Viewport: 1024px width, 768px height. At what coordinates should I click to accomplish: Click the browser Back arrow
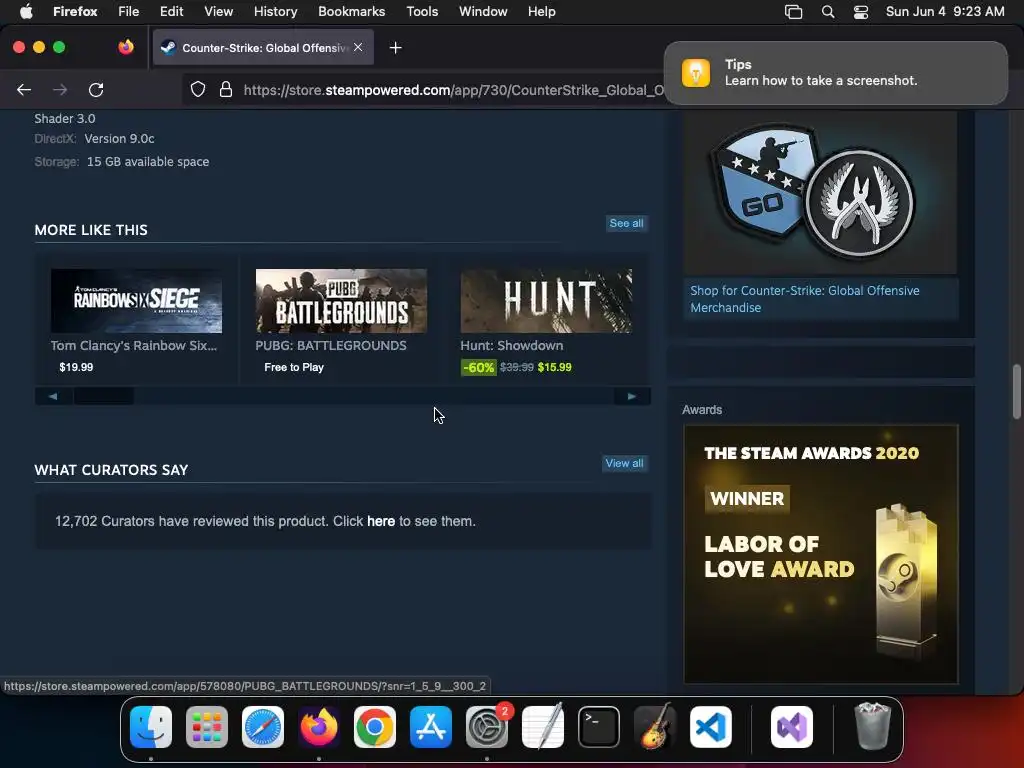click(x=24, y=89)
